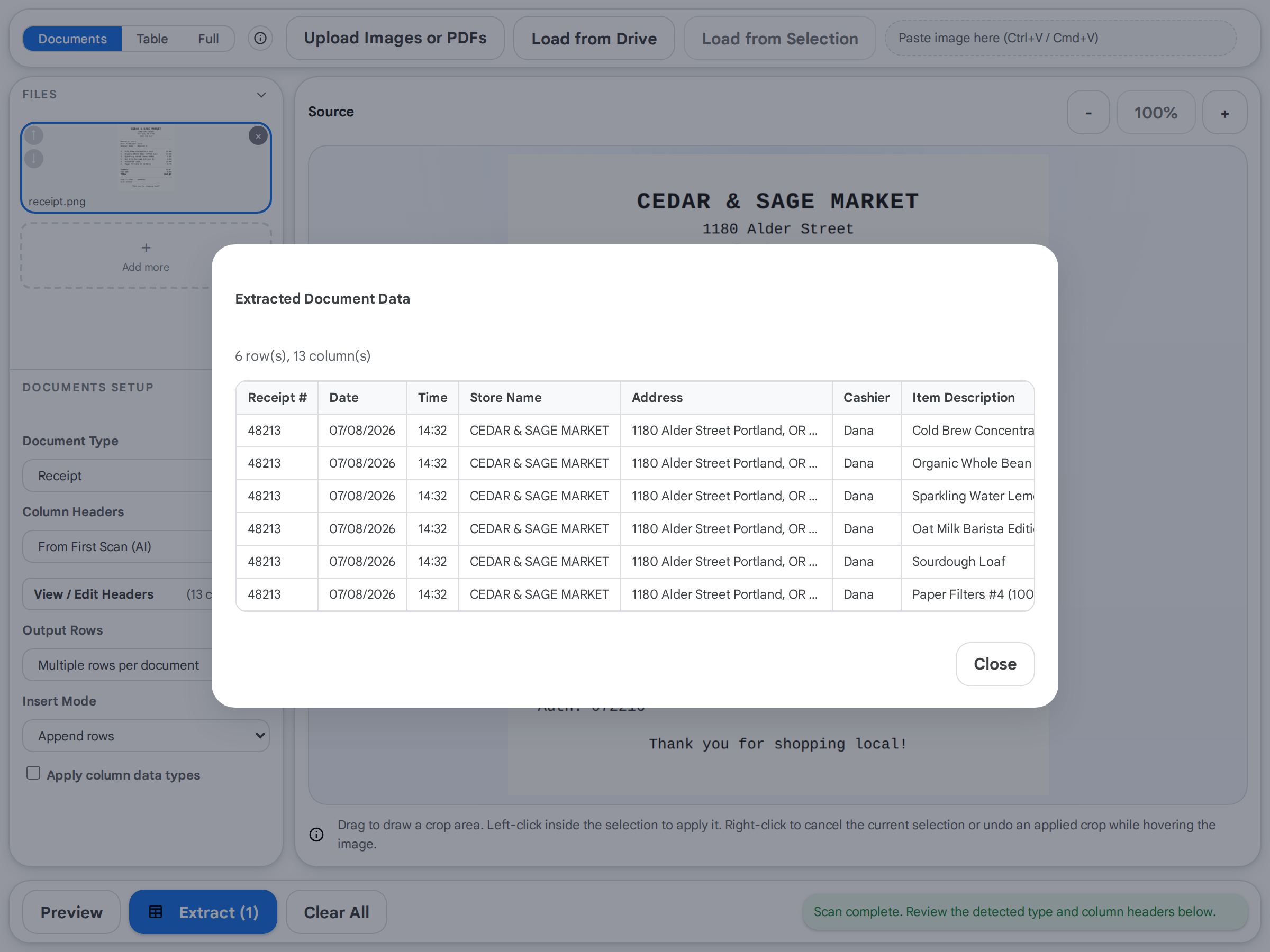Move receipt.png down with the arrow icon

click(34, 158)
